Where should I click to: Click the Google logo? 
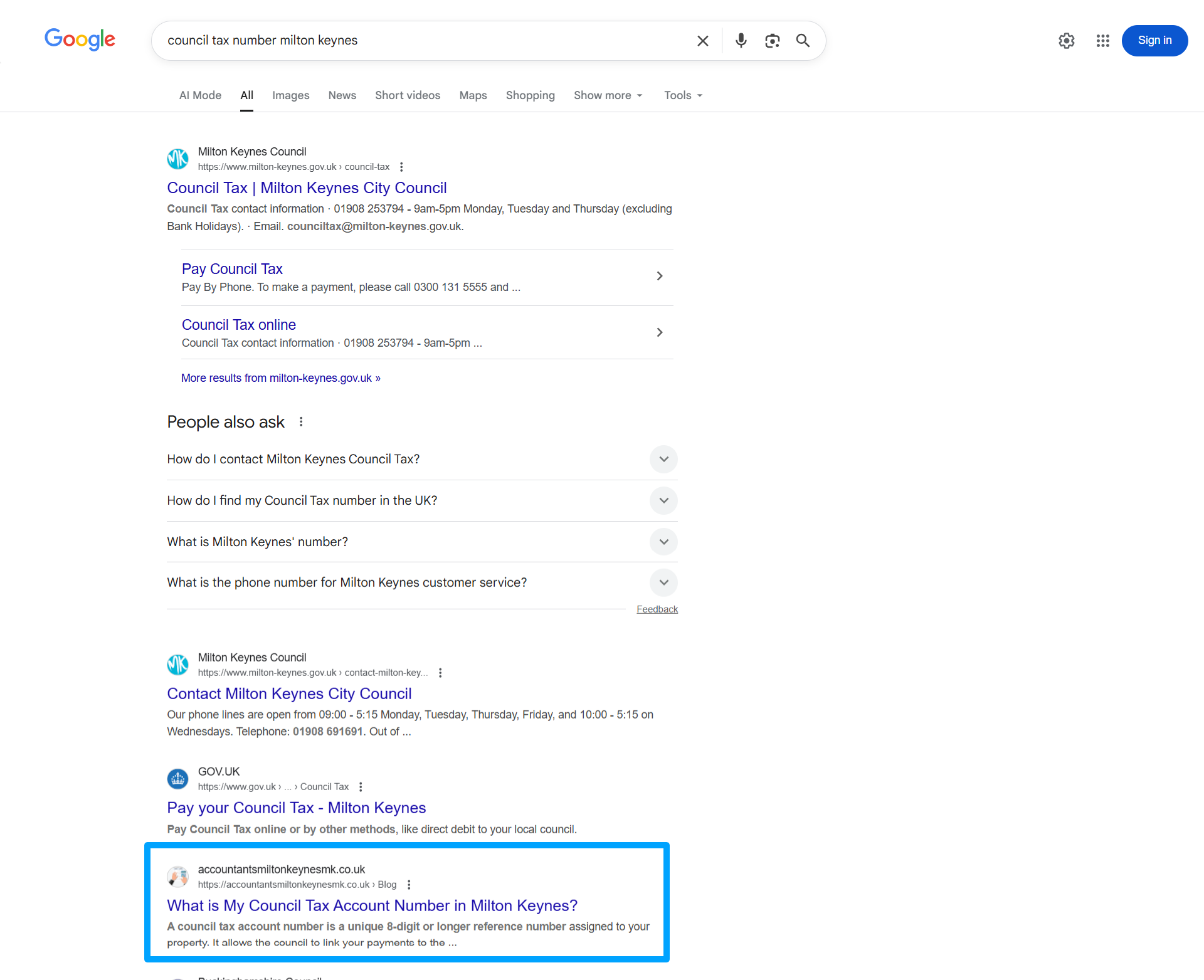tap(80, 40)
